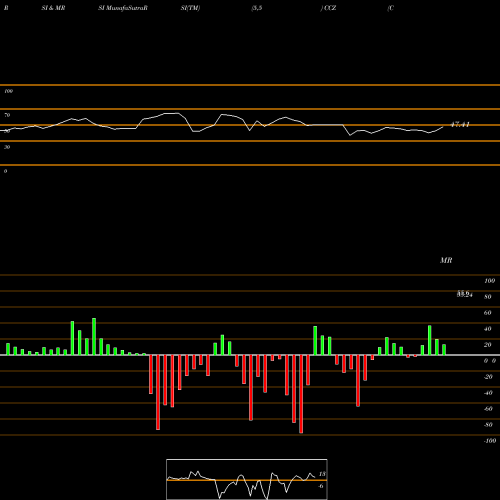Select the -20 label on MR axis

pos(488,377)
